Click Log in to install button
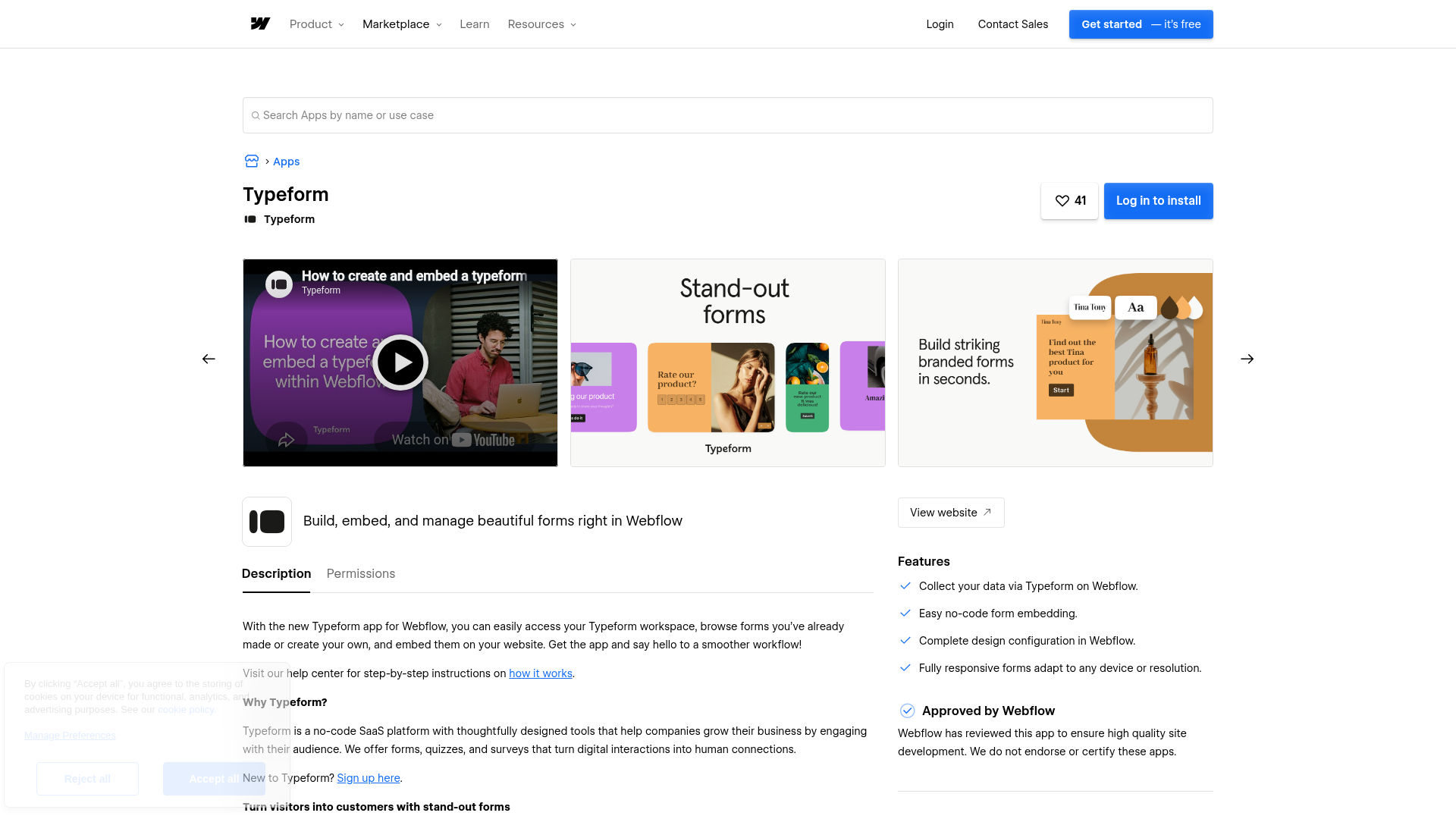 pyautogui.click(x=1159, y=201)
